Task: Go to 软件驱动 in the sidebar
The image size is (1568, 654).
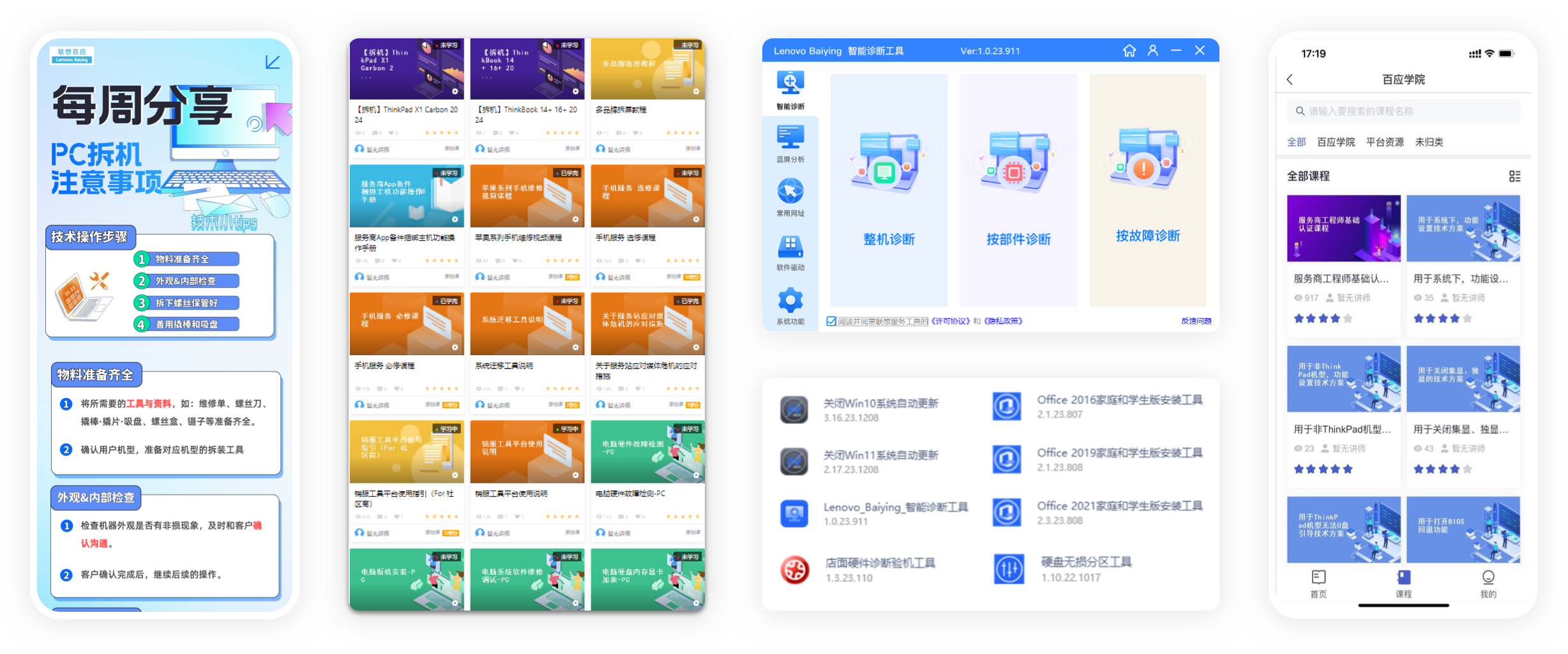Action: 790,252
